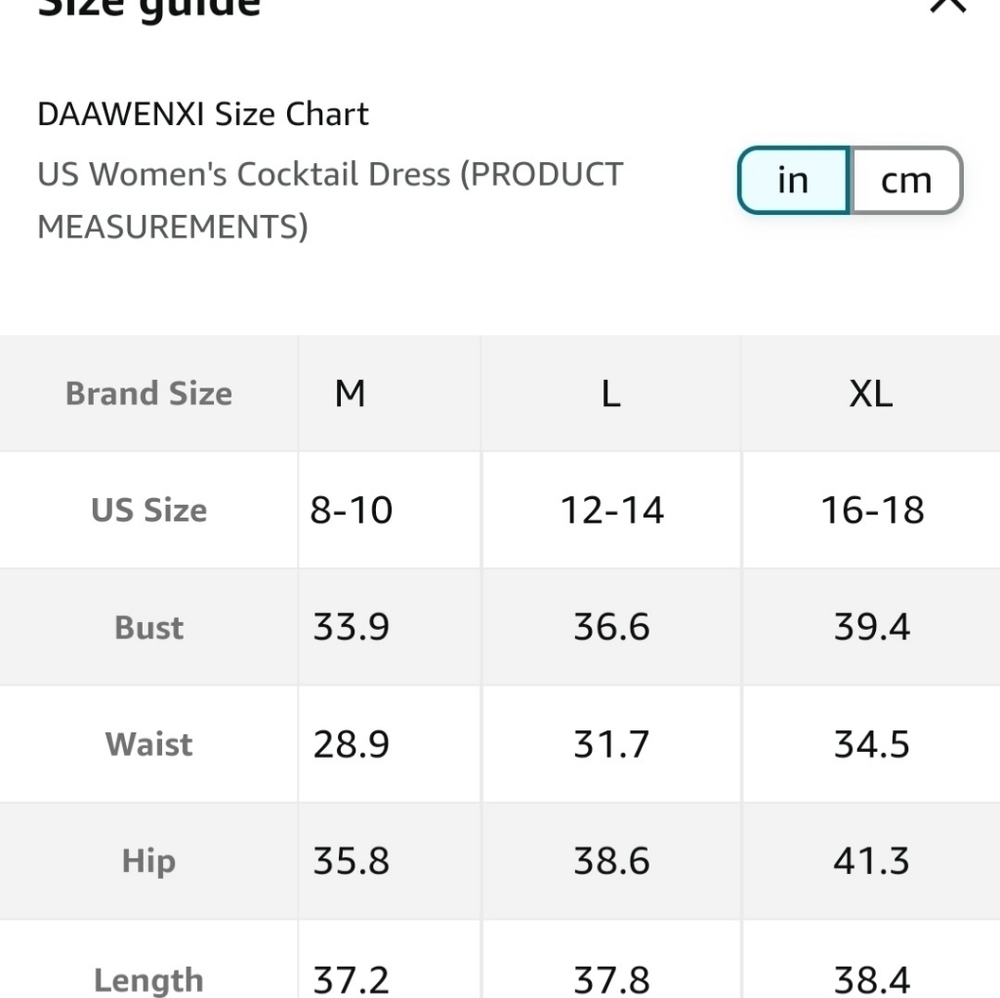Click the Hip row label

pos(149,862)
